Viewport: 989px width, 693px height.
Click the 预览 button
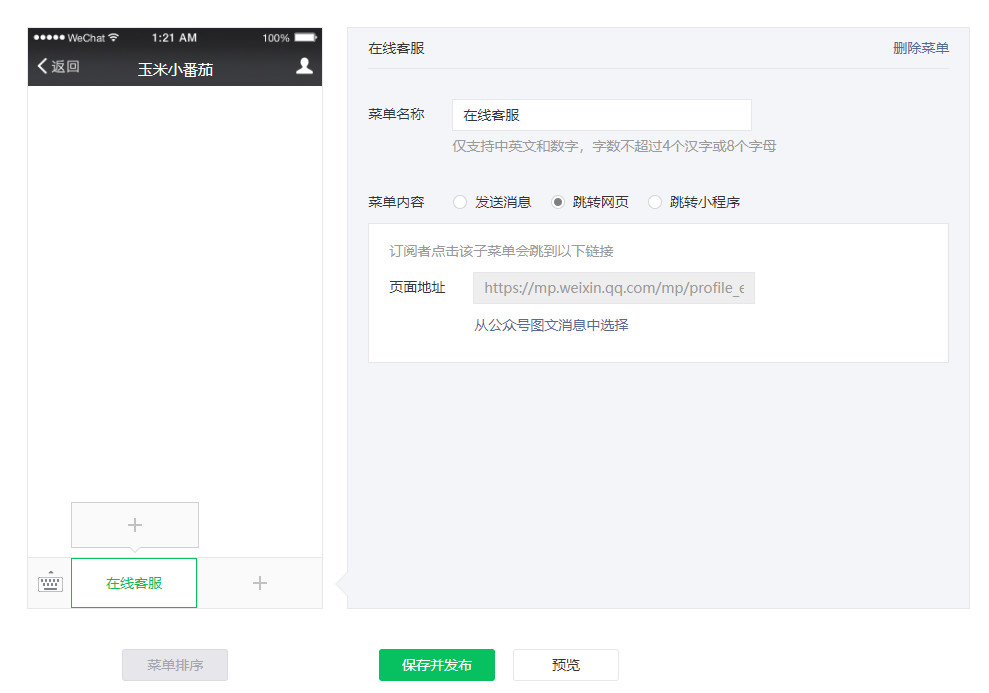point(565,665)
